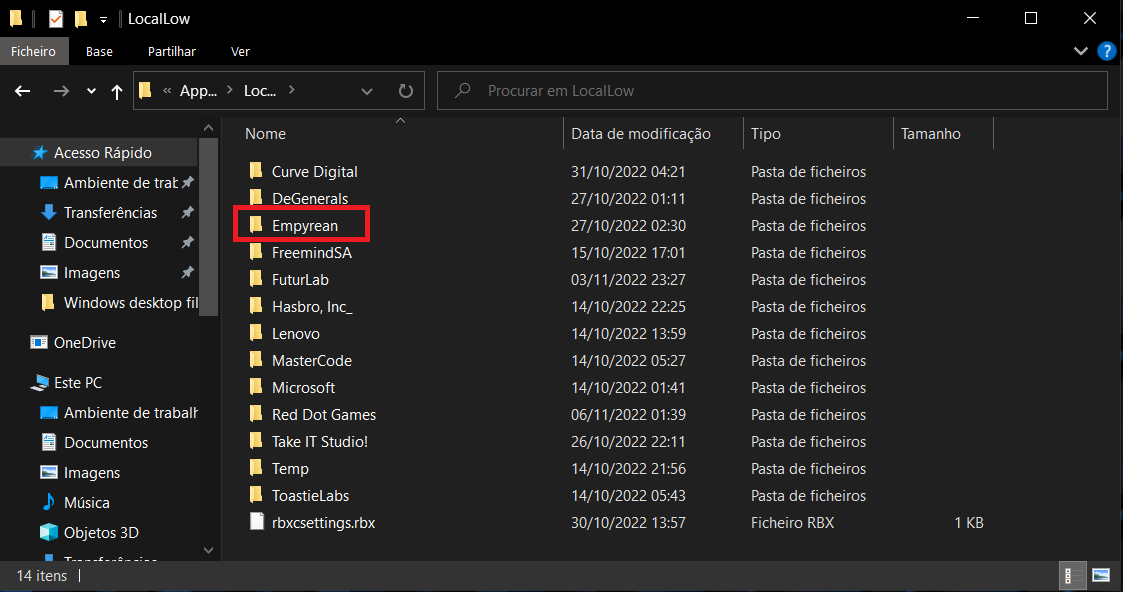Click the Up directory arrow
Viewport: 1123px width, 592px height.
click(117, 91)
